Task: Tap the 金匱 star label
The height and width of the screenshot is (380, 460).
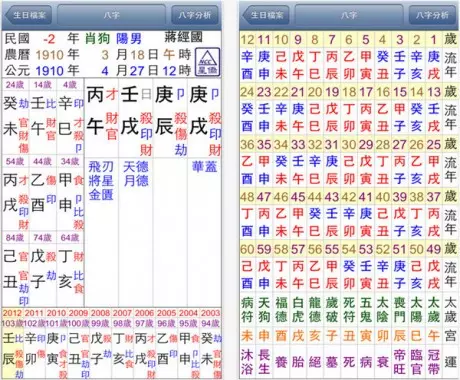Action: coord(101,195)
